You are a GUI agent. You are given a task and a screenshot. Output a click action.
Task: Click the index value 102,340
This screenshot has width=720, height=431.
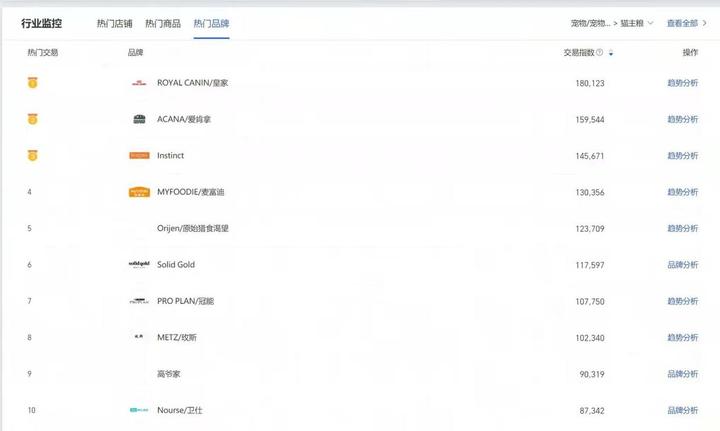pyautogui.click(x=590, y=338)
